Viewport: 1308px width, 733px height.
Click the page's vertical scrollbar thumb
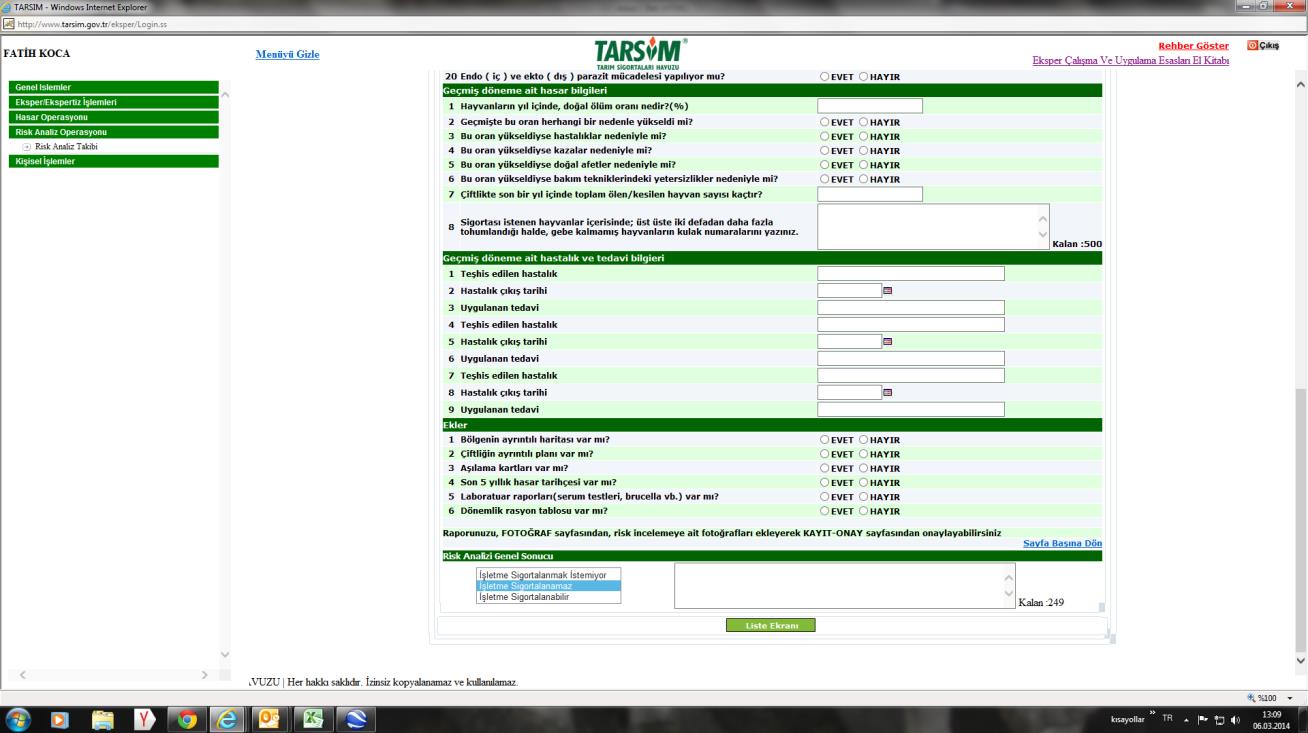point(1300,518)
